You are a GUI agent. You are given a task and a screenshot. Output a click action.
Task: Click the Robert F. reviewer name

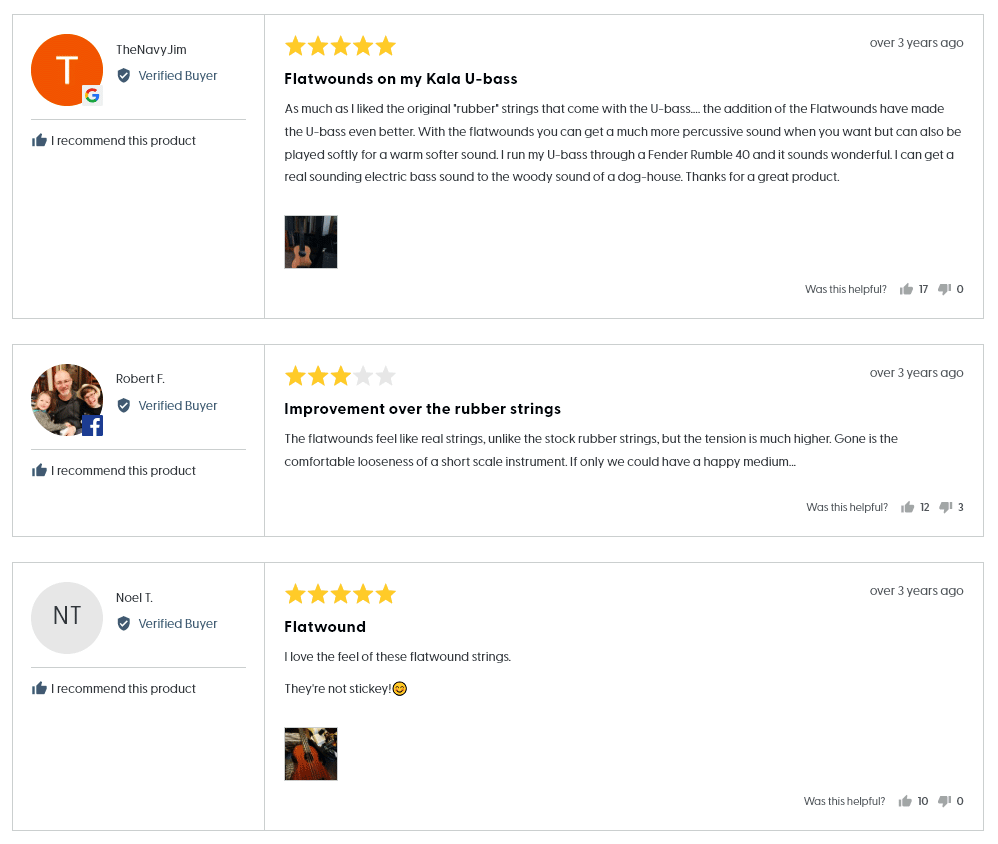click(140, 379)
